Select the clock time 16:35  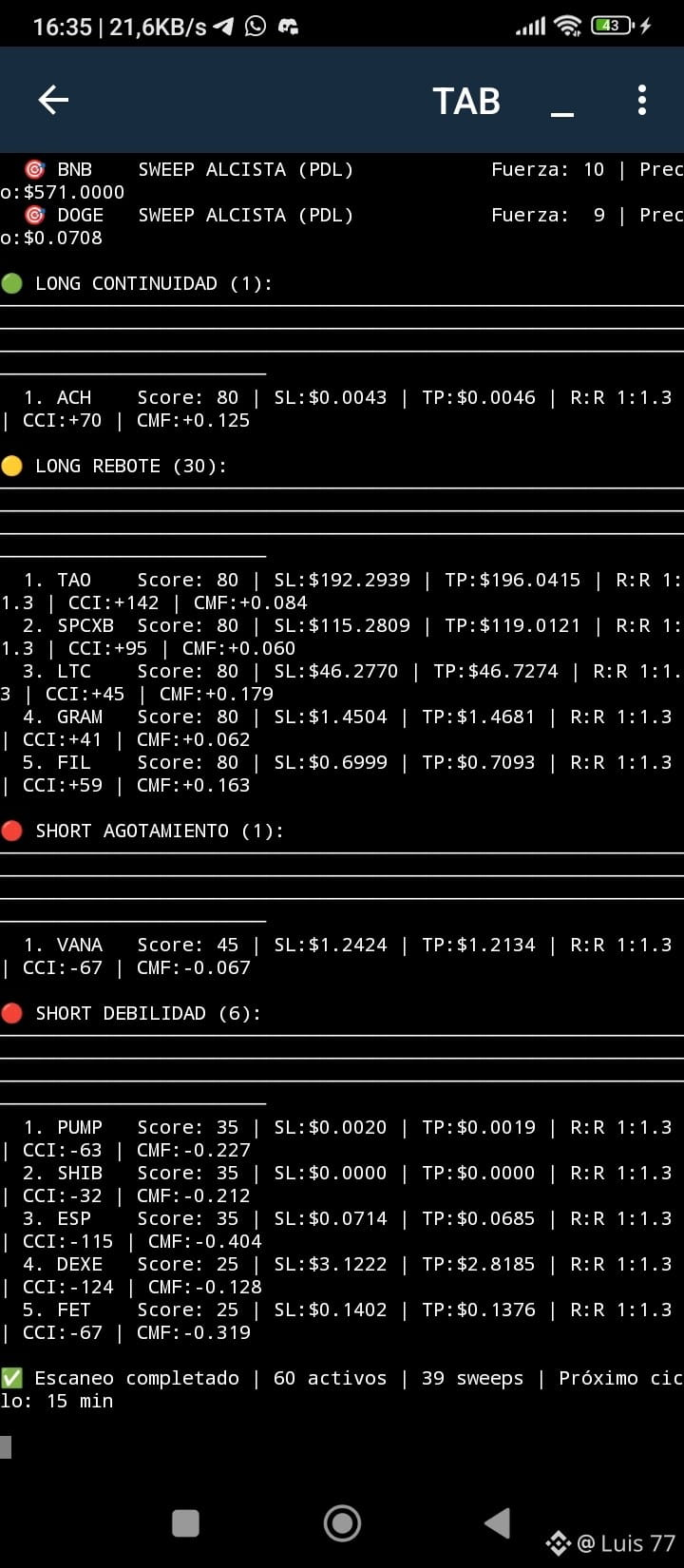[x=62, y=27]
